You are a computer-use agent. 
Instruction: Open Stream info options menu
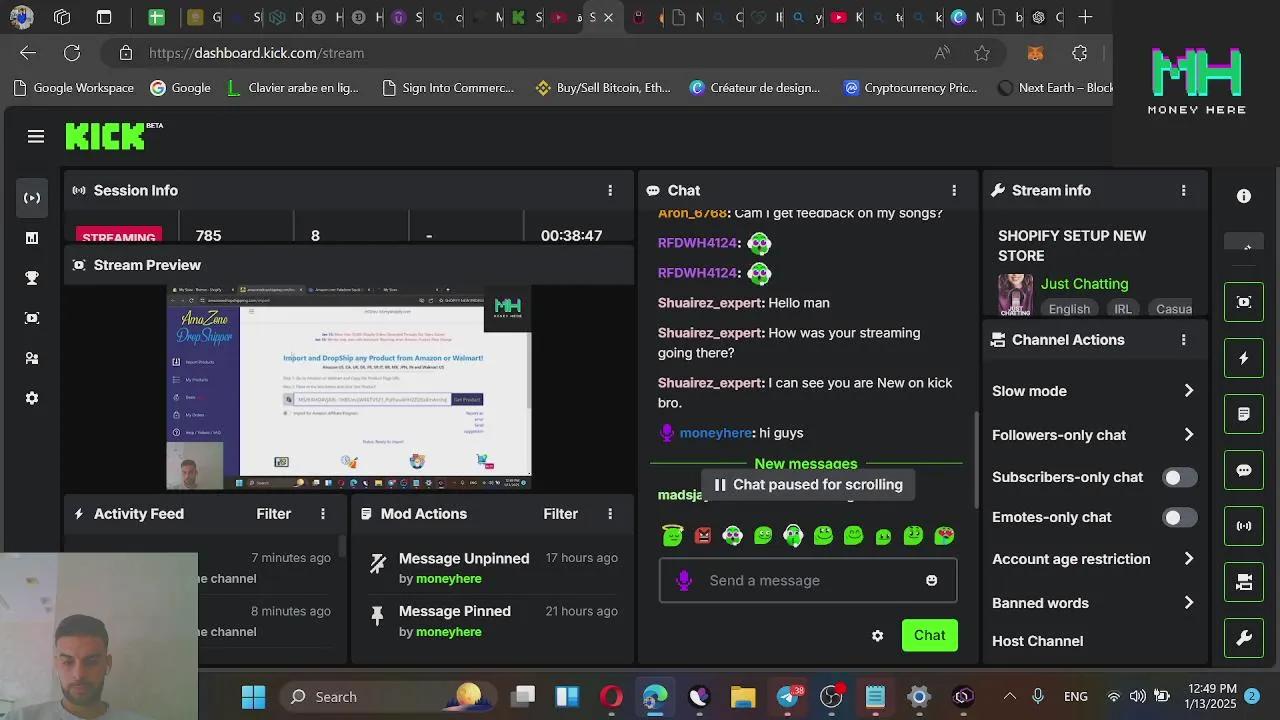(x=1184, y=190)
